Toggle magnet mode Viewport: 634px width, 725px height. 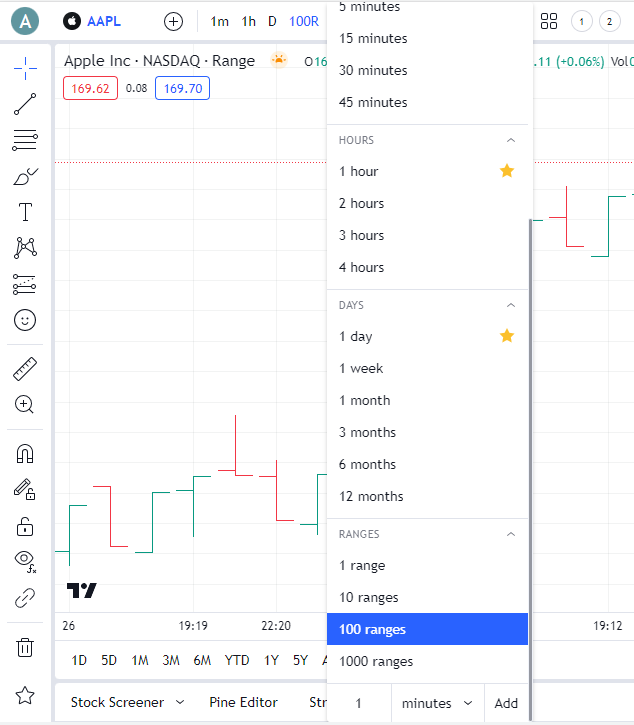tap(25, 454)
